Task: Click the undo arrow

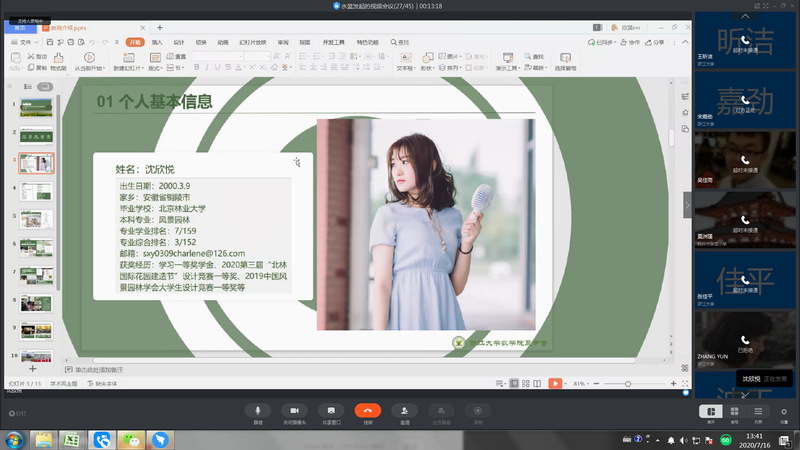Action: pos(92,42)
